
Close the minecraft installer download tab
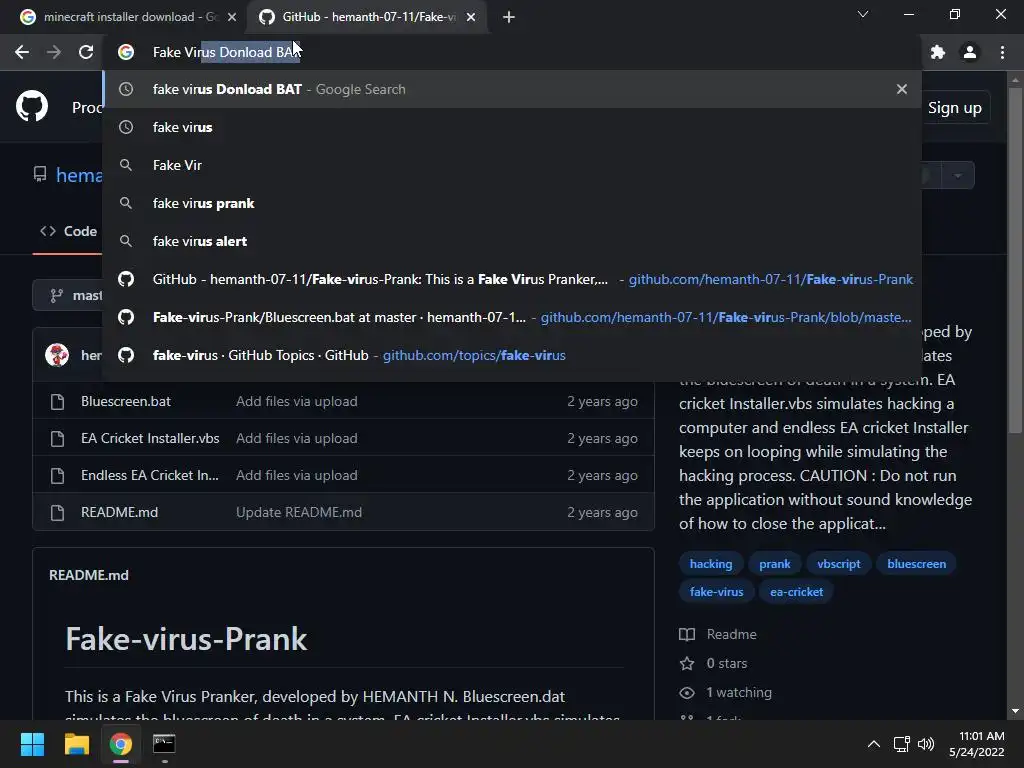point(232,17)
